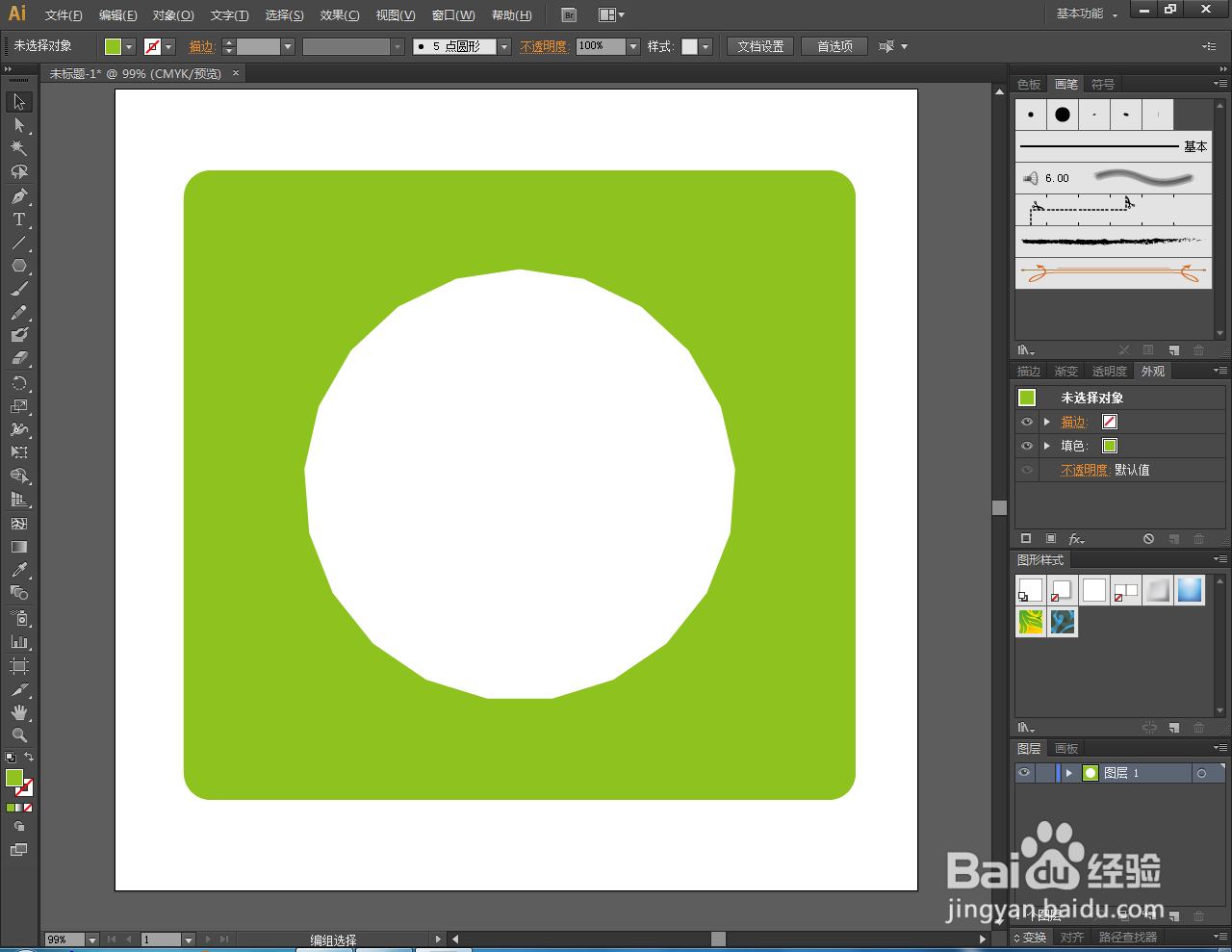Select the Pencil tool
1232x952 pixels.
(x=19, y=313)
